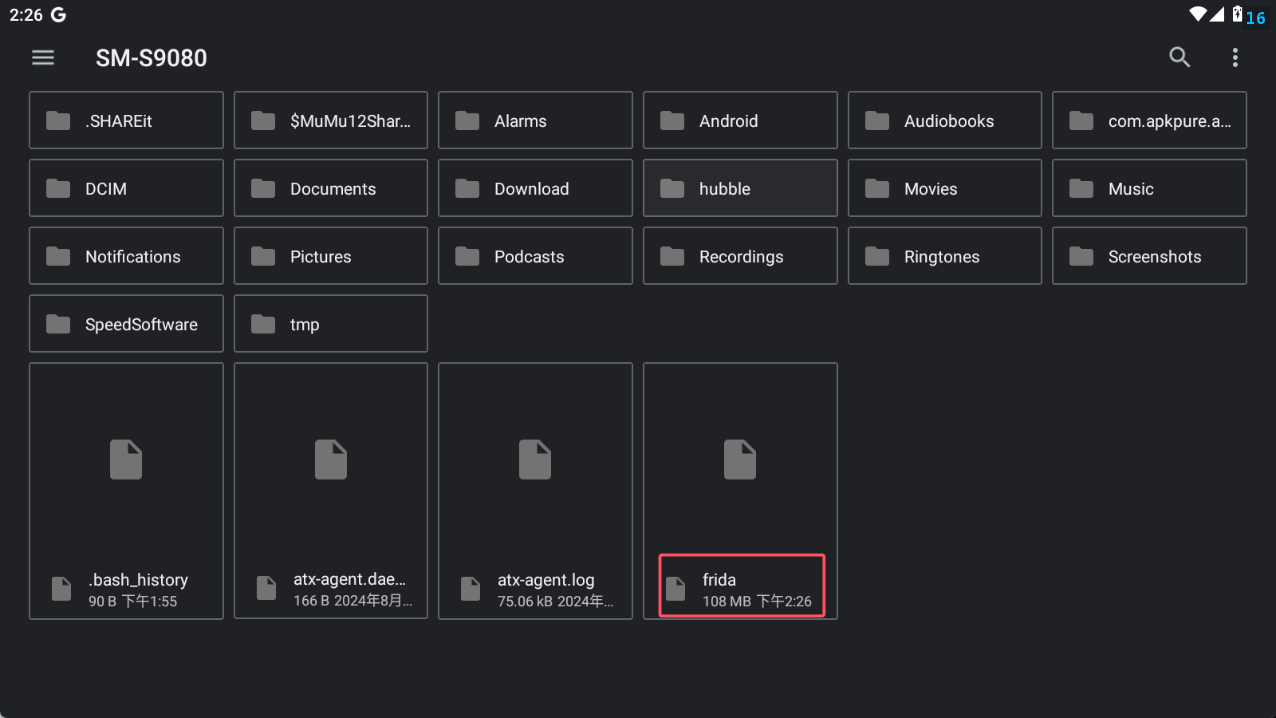The width and height of the screenshot is (1276, 718).
Task: Open the Music folder
Action: pos(1149,189)
